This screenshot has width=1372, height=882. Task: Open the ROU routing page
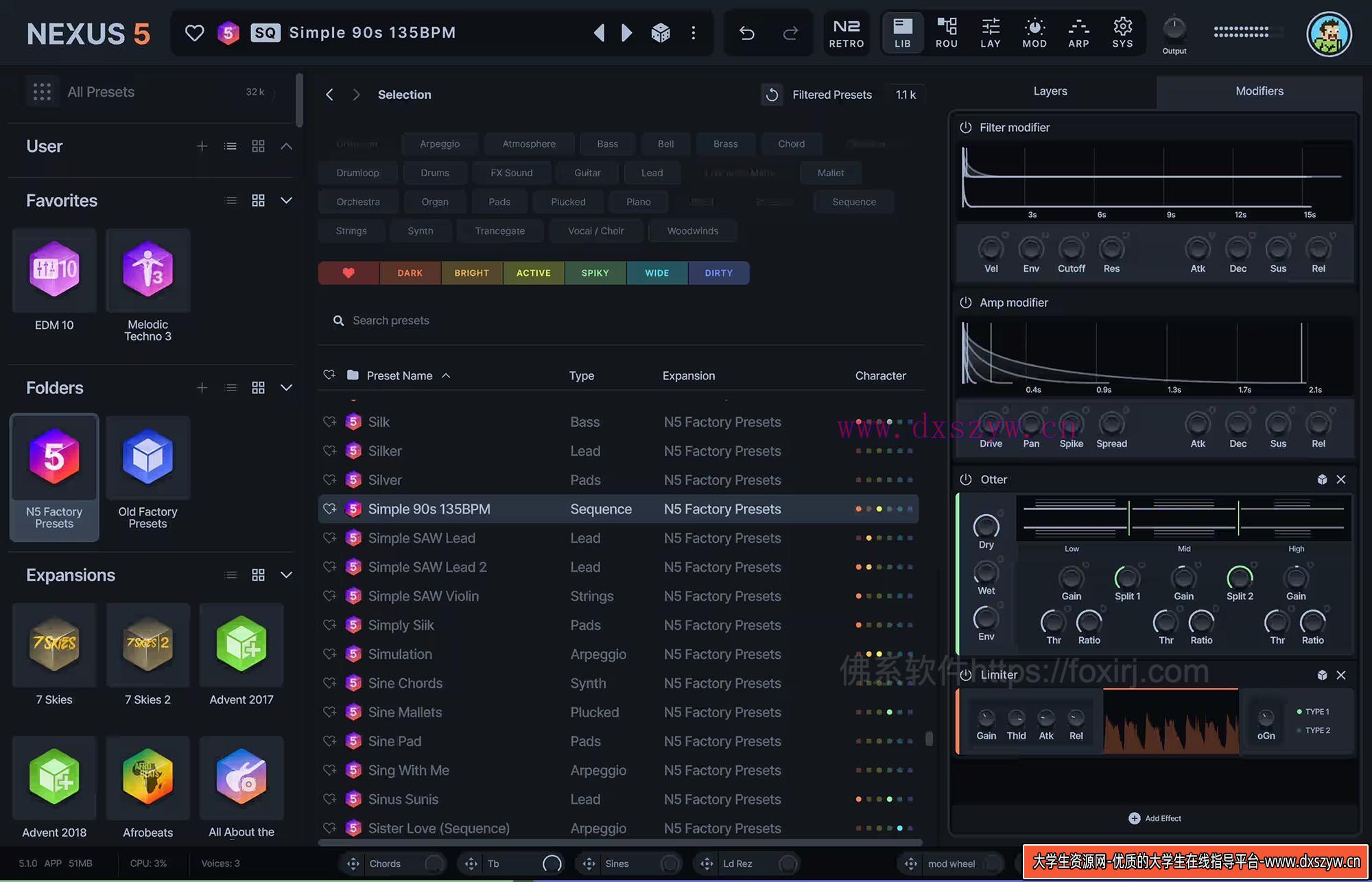[x=947, y=33]
